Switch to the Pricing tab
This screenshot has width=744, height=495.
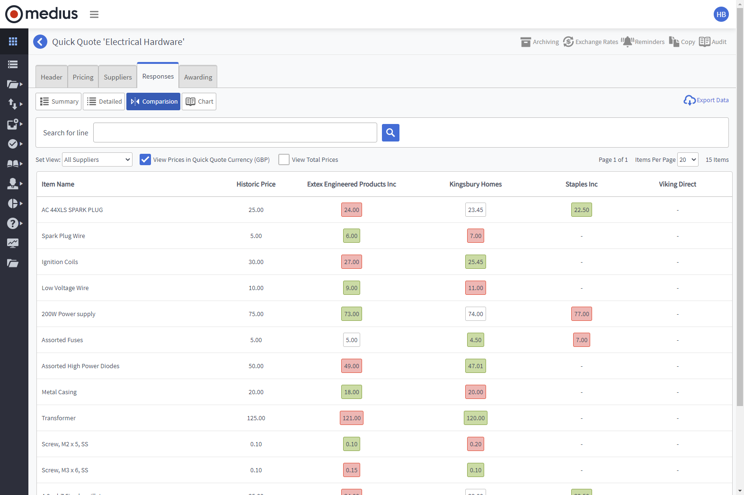[x=83, y=77]
